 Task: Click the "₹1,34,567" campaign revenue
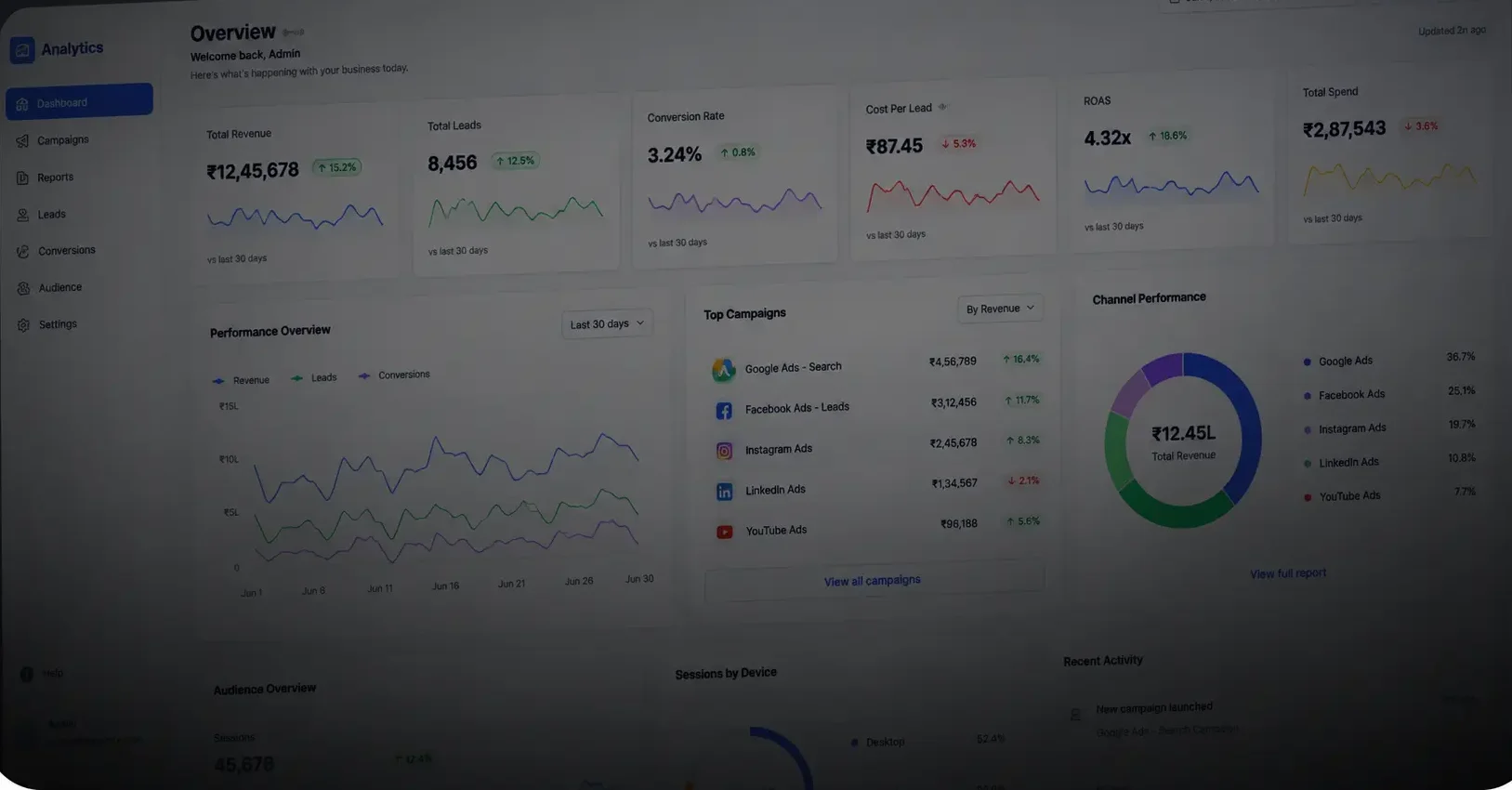[954, 483]
